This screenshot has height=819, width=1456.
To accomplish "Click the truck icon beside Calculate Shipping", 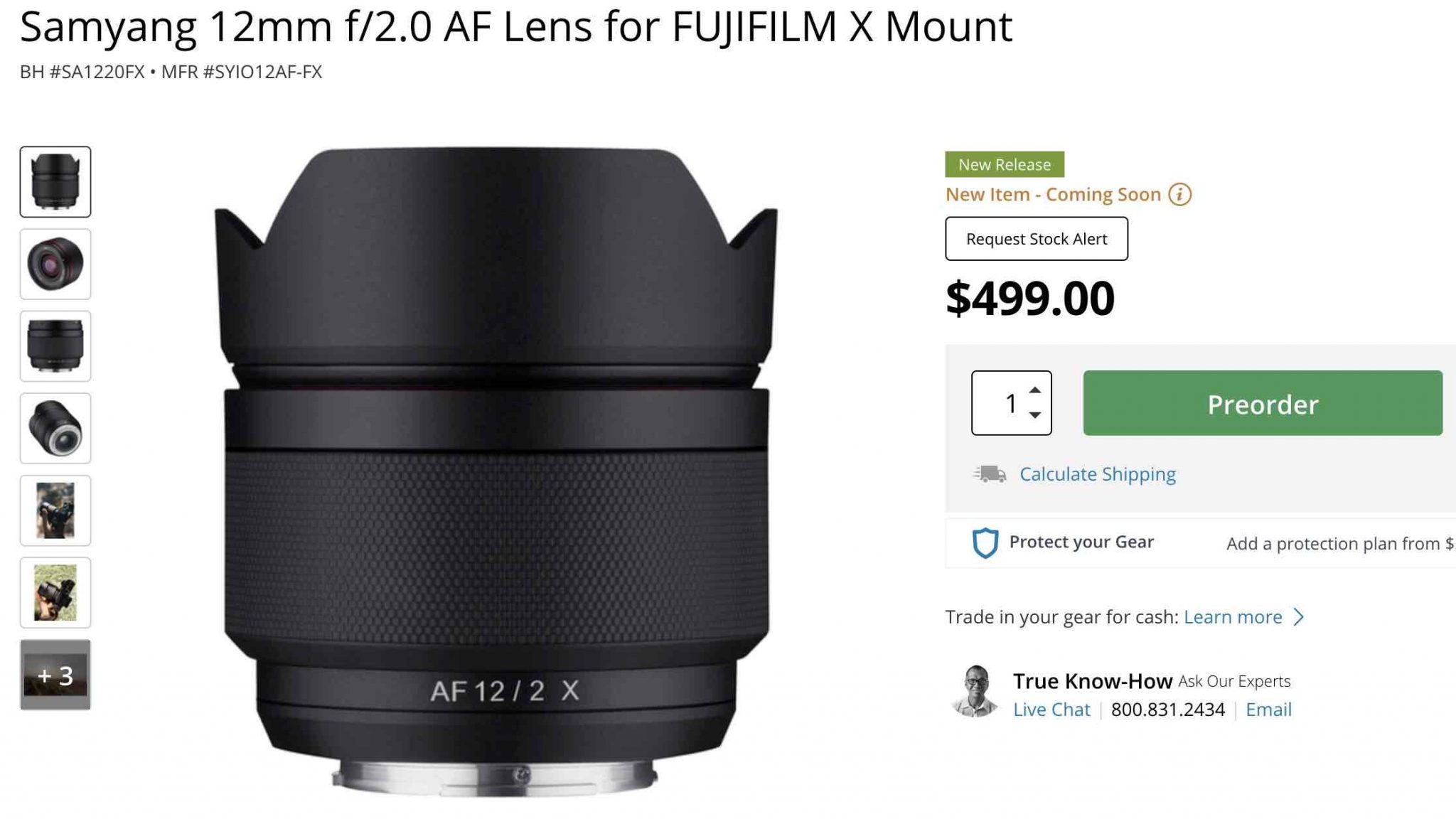I will click(x=988, y=473).
